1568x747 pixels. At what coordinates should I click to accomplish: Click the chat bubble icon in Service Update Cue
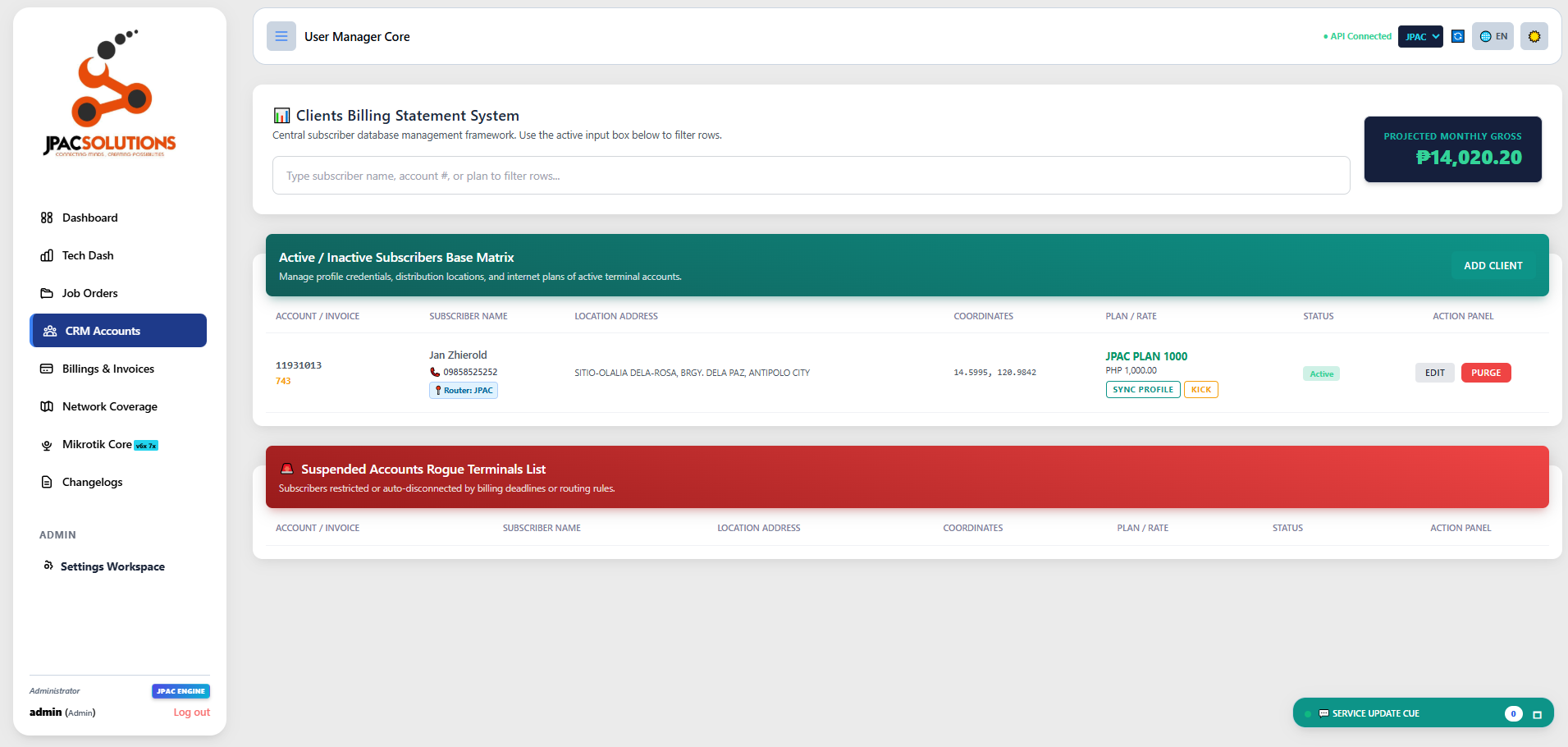pyautogui.click(x=1323, y=713)
